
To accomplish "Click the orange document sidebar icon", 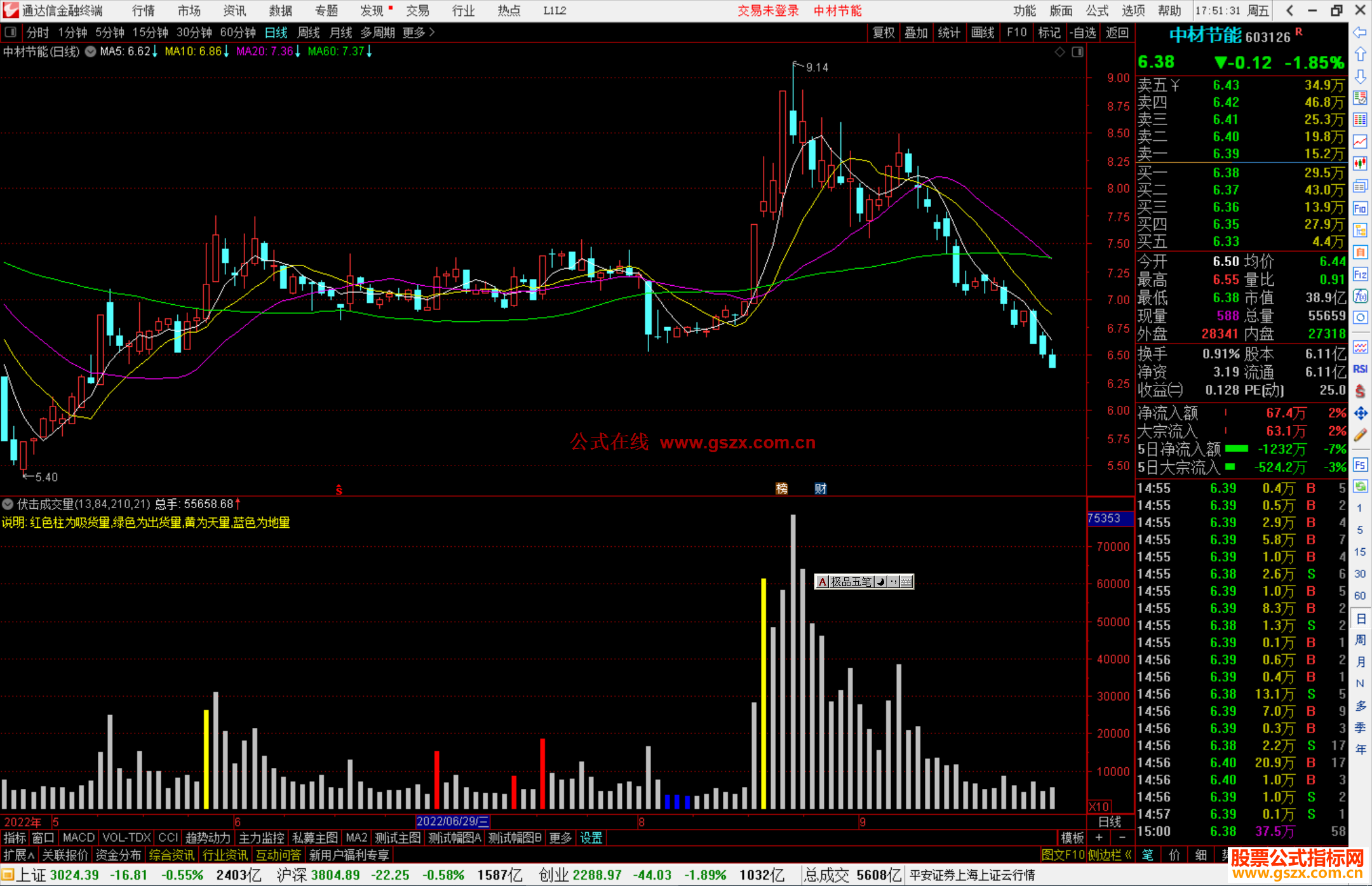I will [1360, 252].
